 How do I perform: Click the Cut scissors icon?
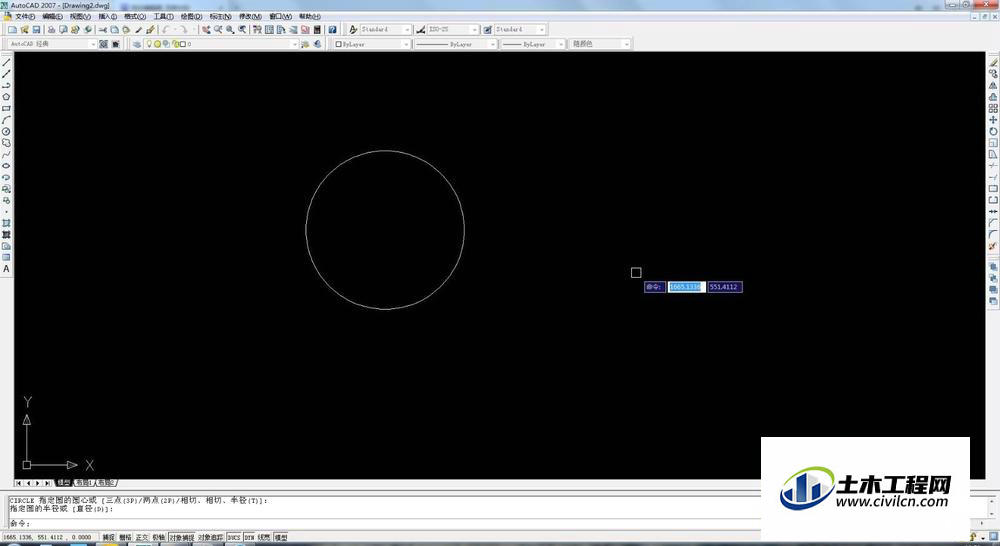[102, 29]
